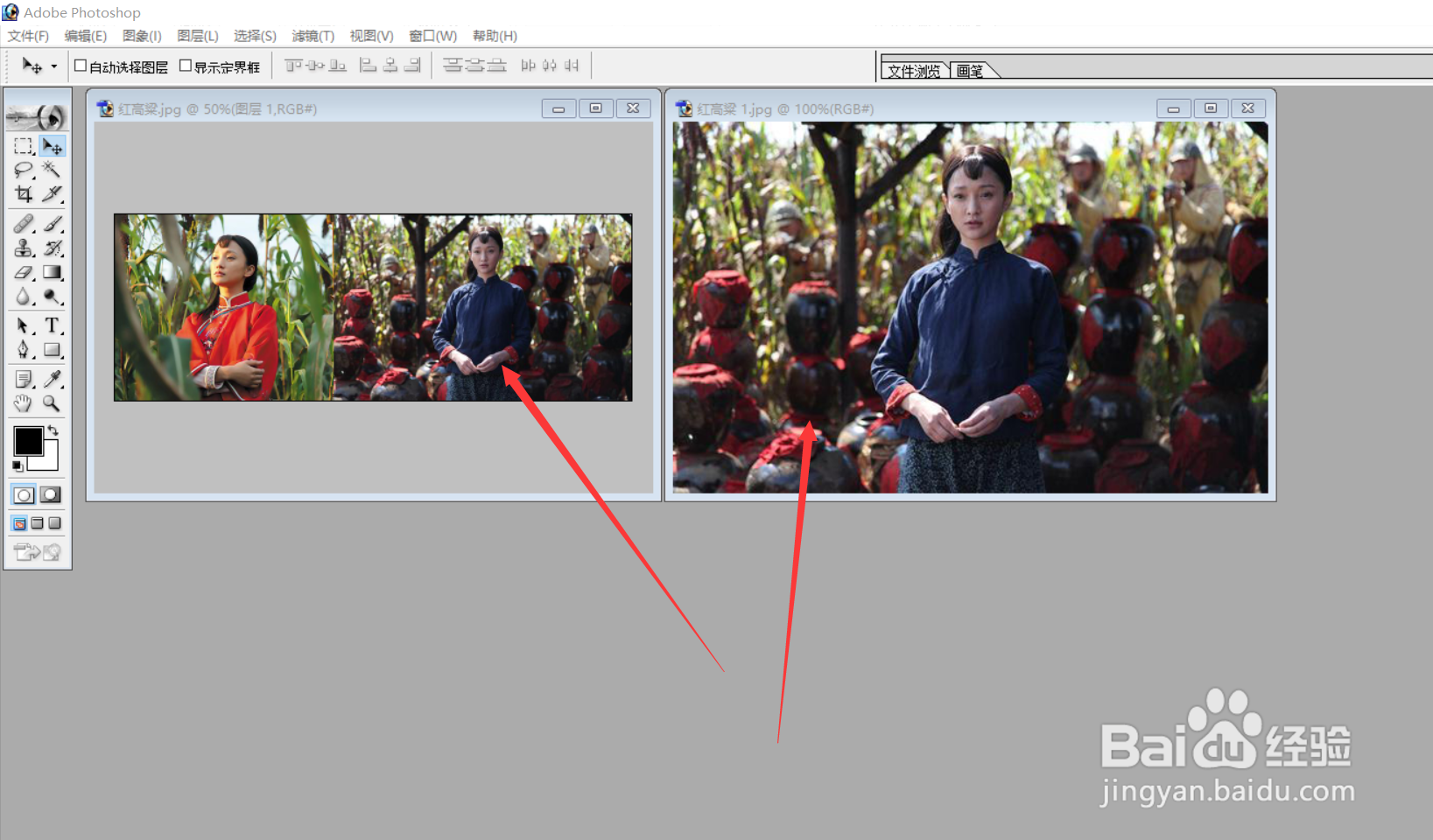Select the Blur tool
This screenshot has height=840, width=1433.
tap(24, 297)
